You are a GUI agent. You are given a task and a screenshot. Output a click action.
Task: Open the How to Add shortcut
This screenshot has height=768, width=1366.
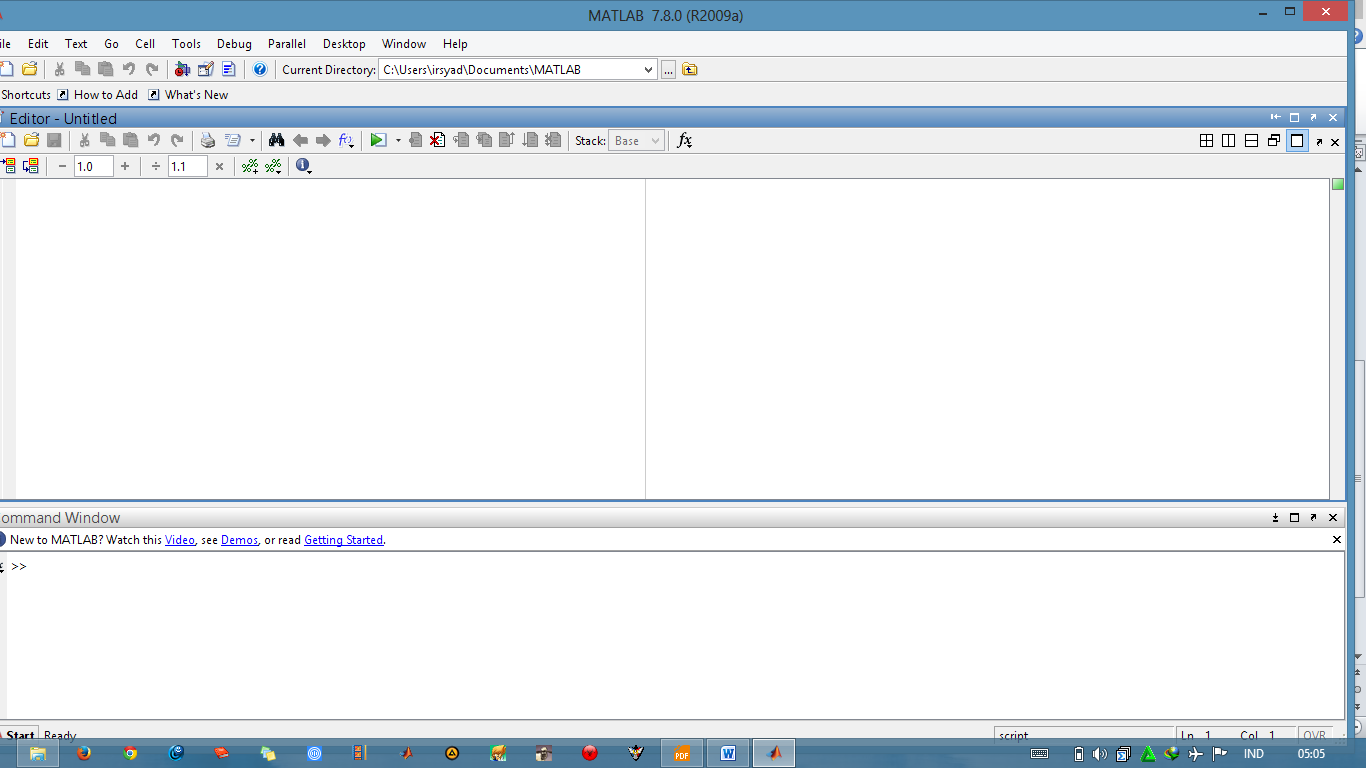point(97,95)
